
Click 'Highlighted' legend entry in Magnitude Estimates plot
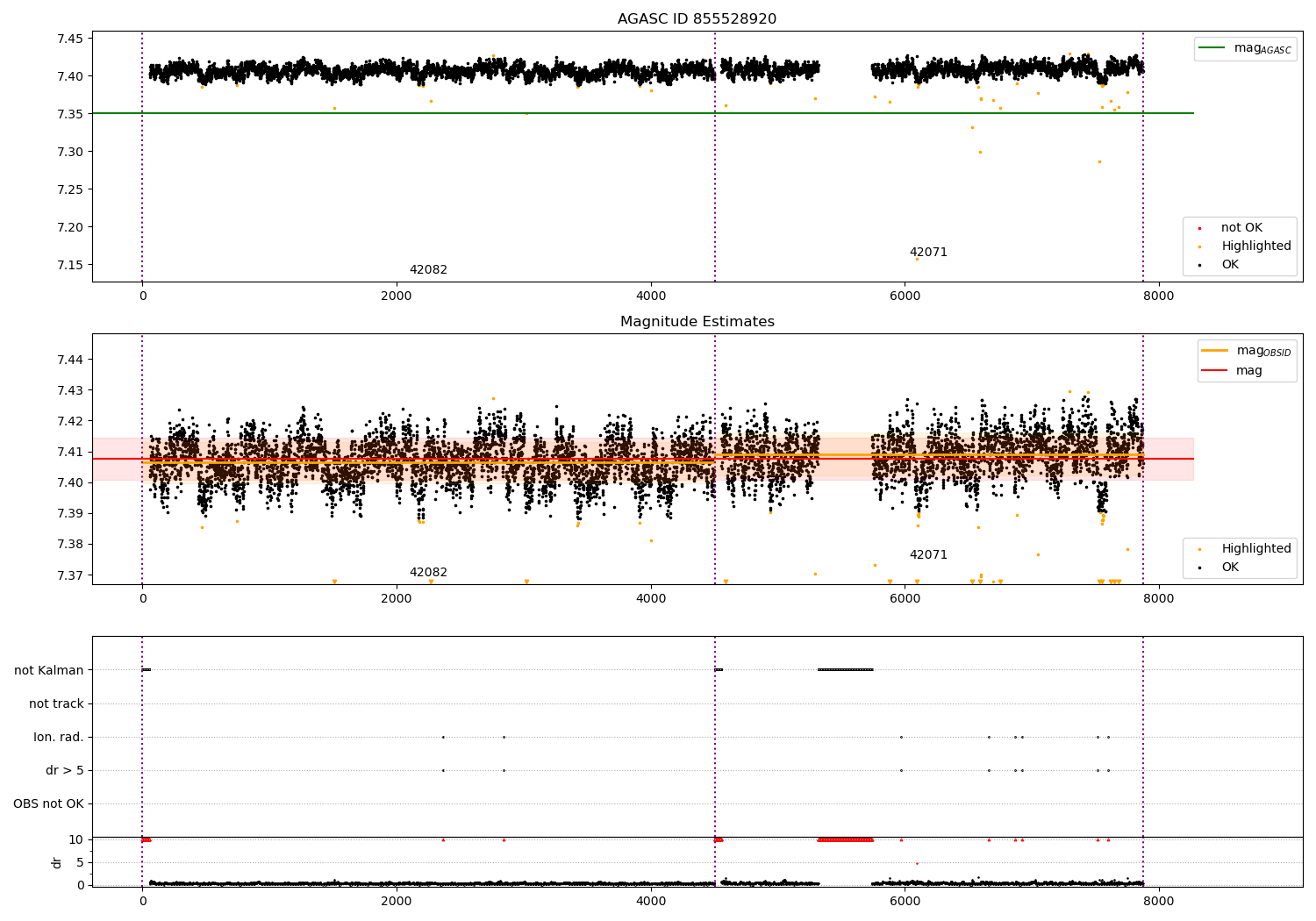1255,549
